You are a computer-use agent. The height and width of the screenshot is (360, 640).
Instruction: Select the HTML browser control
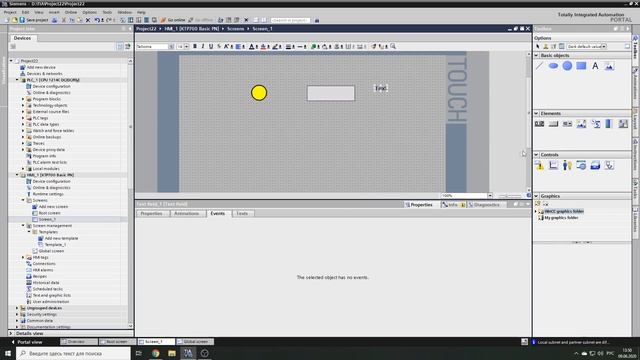tap(581, 165)
